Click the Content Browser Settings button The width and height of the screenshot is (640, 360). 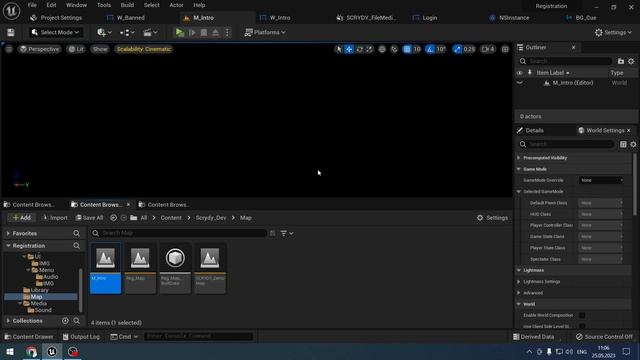(x=492, y=218)
